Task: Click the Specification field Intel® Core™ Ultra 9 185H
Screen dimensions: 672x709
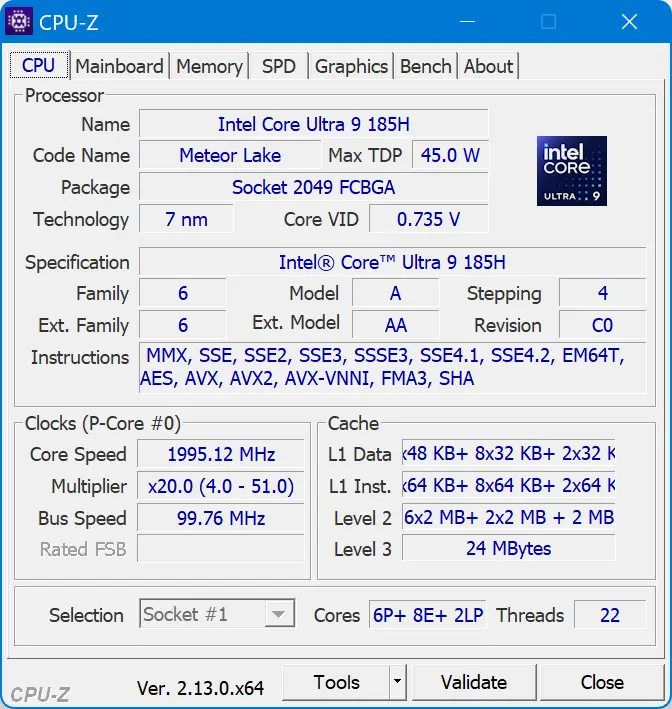Action: point(392,261)
